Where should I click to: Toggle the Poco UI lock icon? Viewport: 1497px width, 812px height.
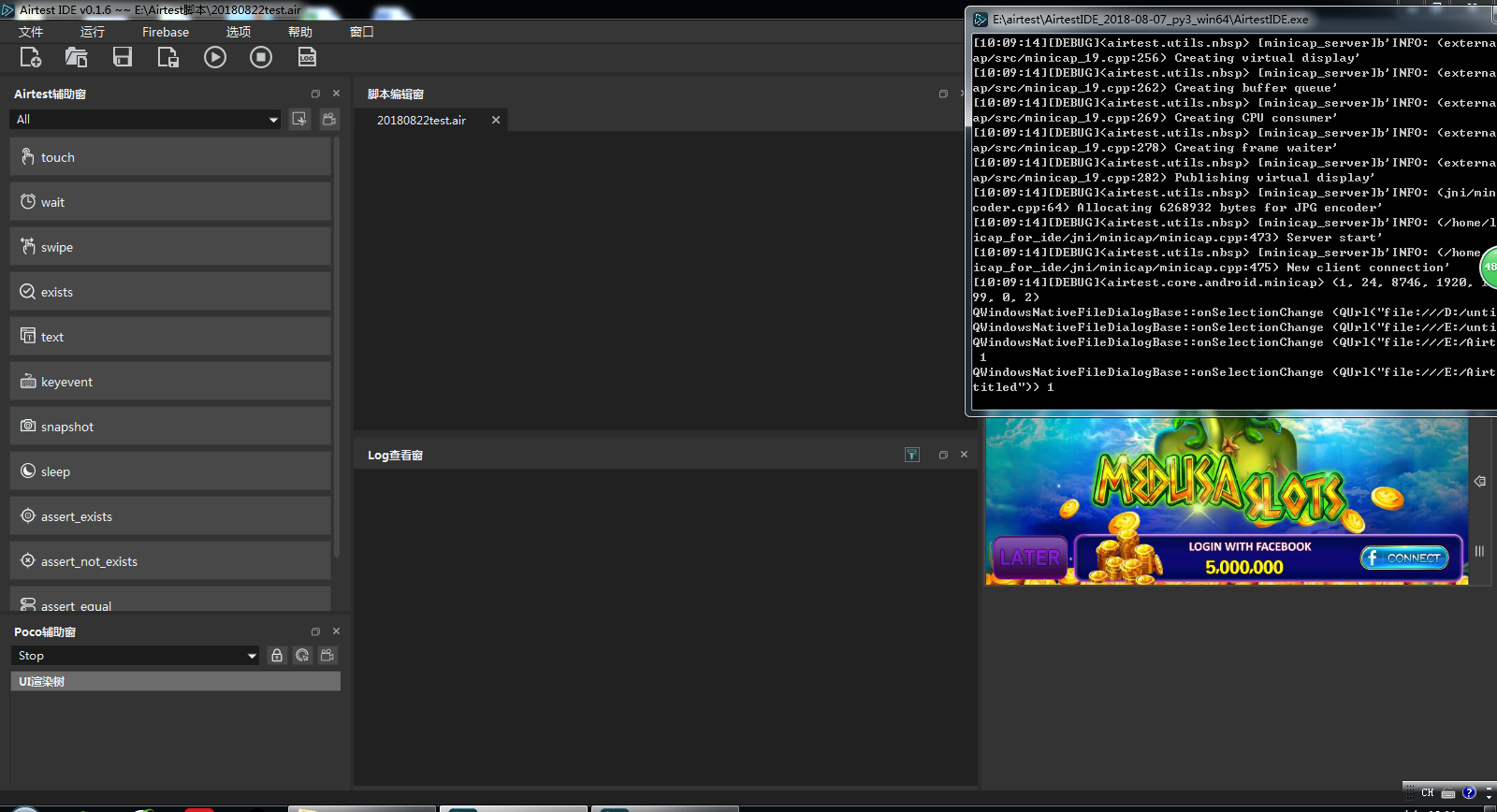277,656
